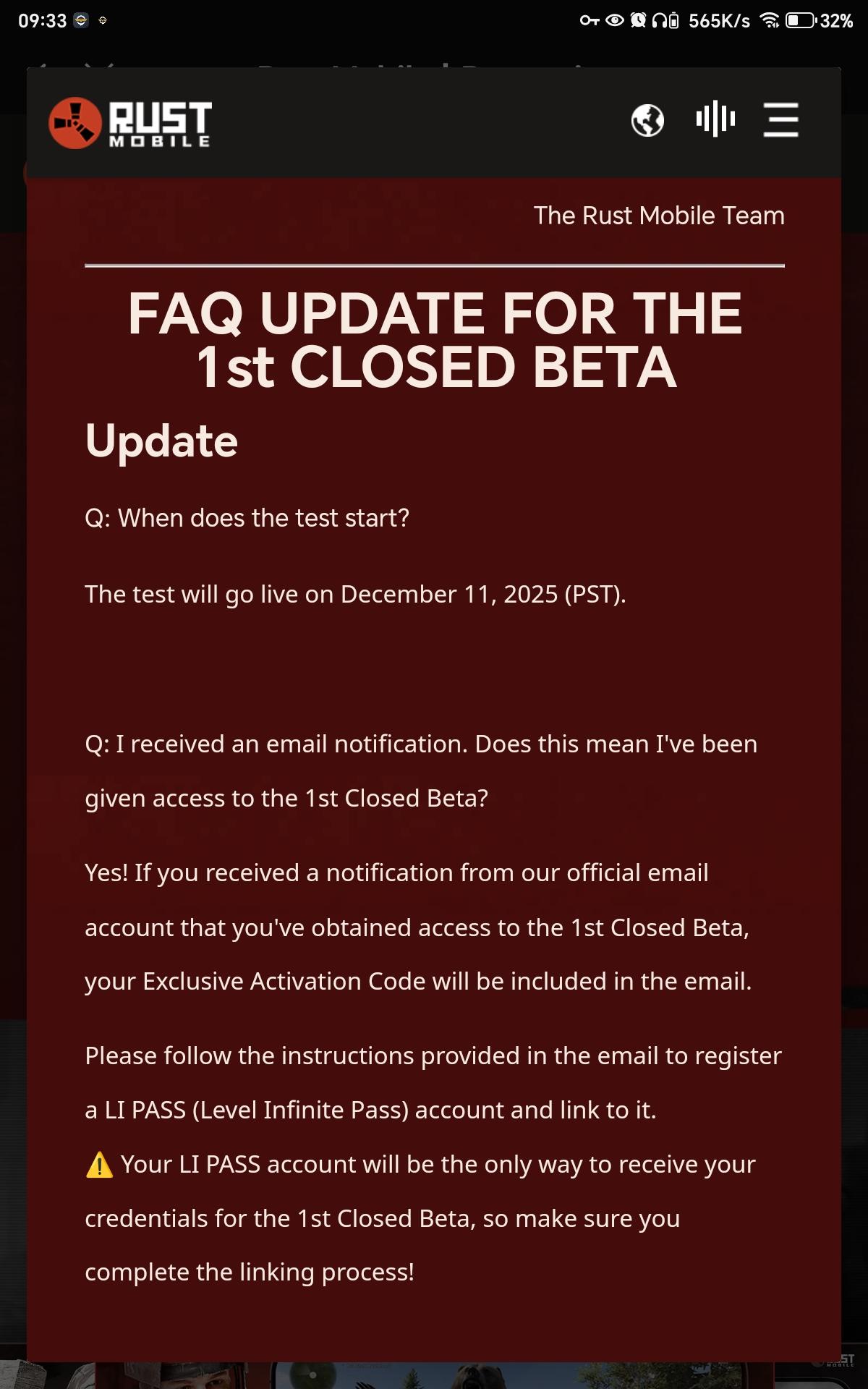
Task: Tap the alarm clock status icon
Action: (638, 20)
